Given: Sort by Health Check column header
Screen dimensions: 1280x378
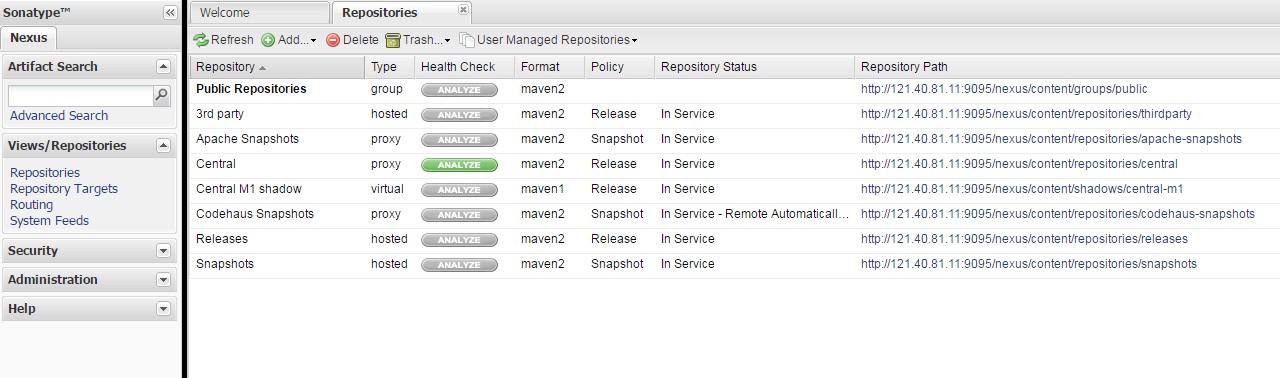Looking at the screenshot, I should point(465,67).
